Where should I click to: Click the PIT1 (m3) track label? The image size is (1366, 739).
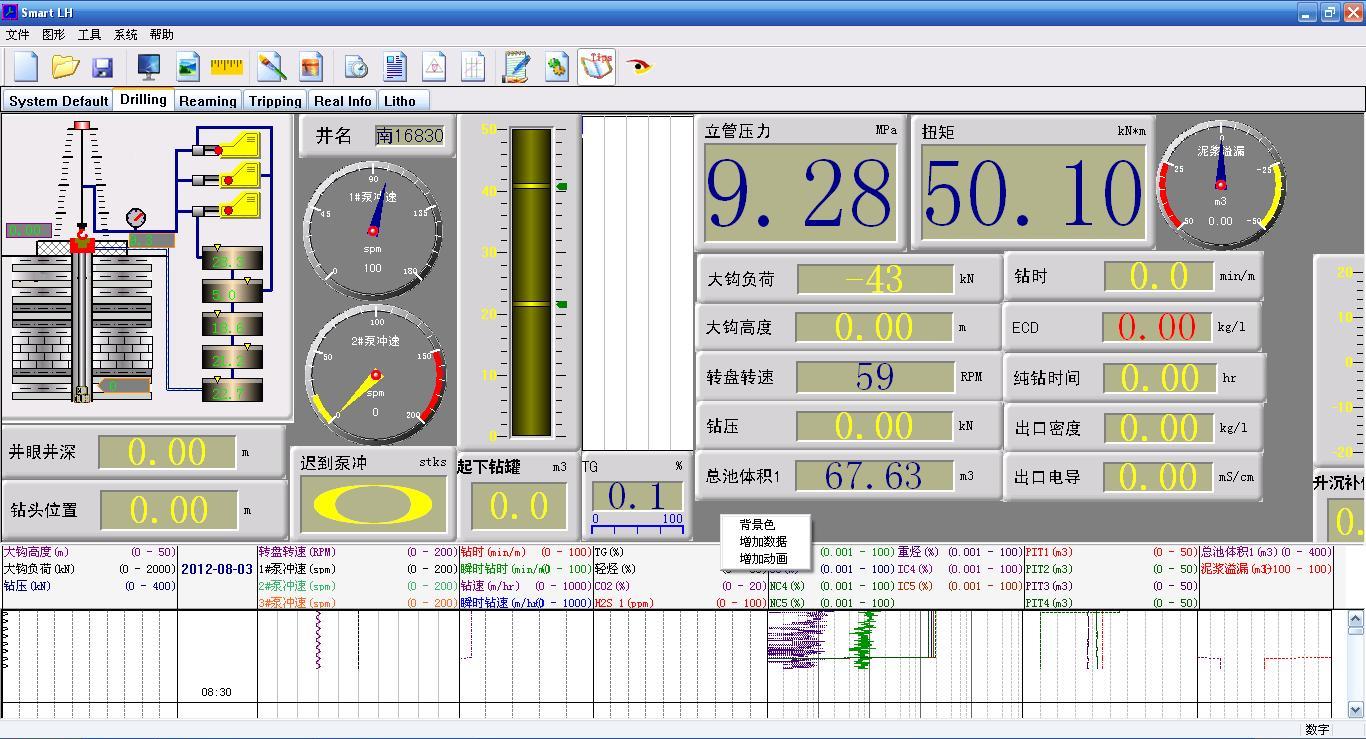pos(1049,552)
